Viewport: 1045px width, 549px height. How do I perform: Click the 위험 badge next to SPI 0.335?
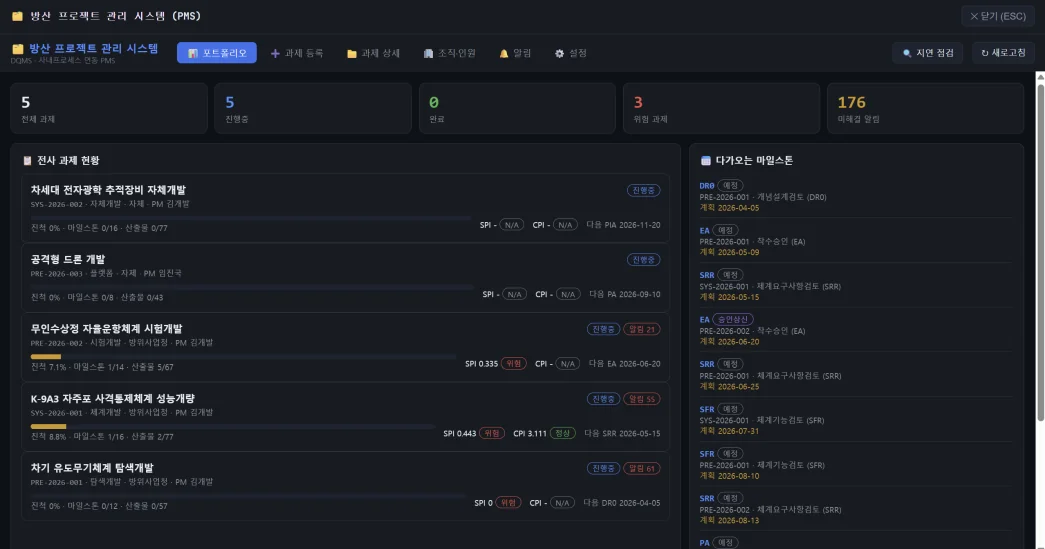[513, 364]
